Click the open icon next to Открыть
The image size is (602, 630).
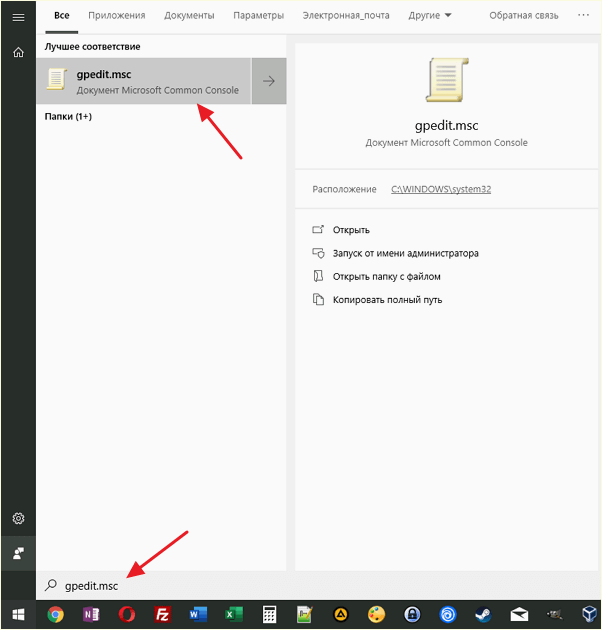318,229
